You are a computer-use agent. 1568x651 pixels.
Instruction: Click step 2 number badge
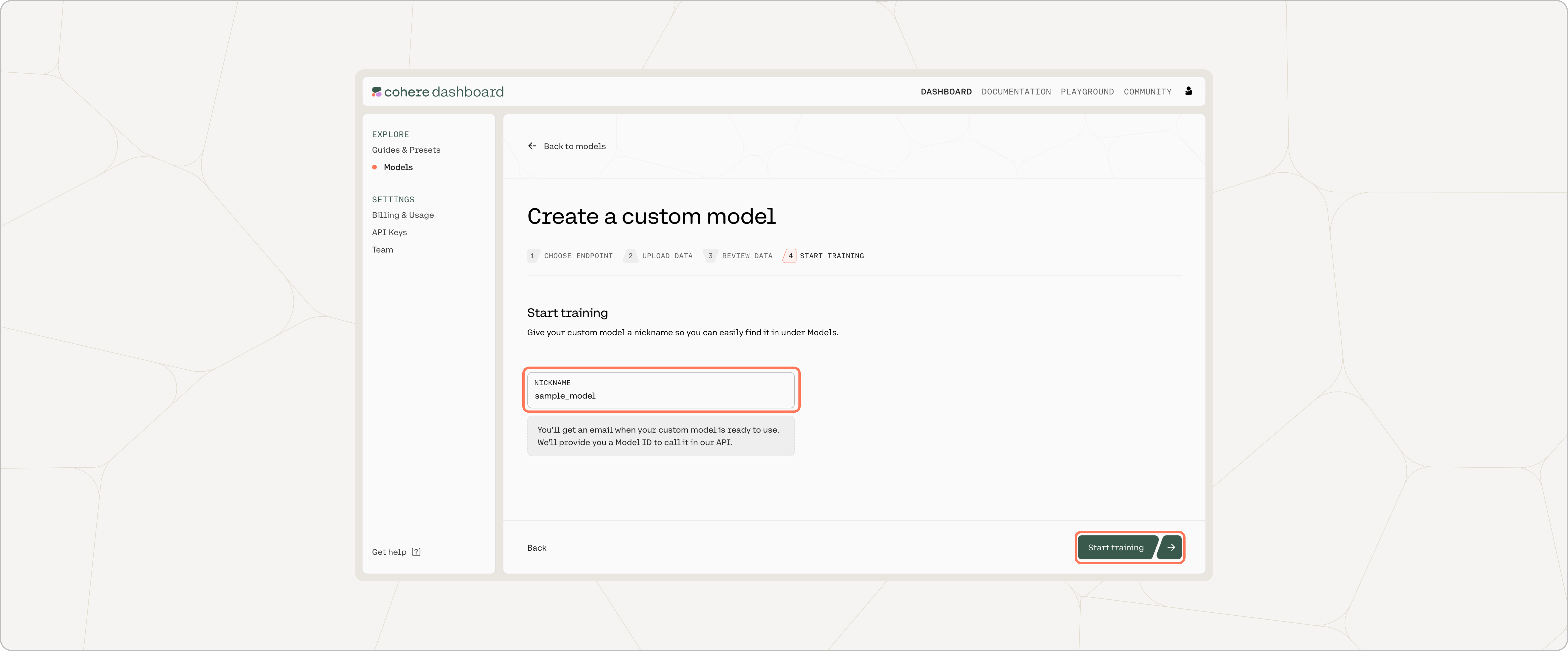[x=631, y=256]
